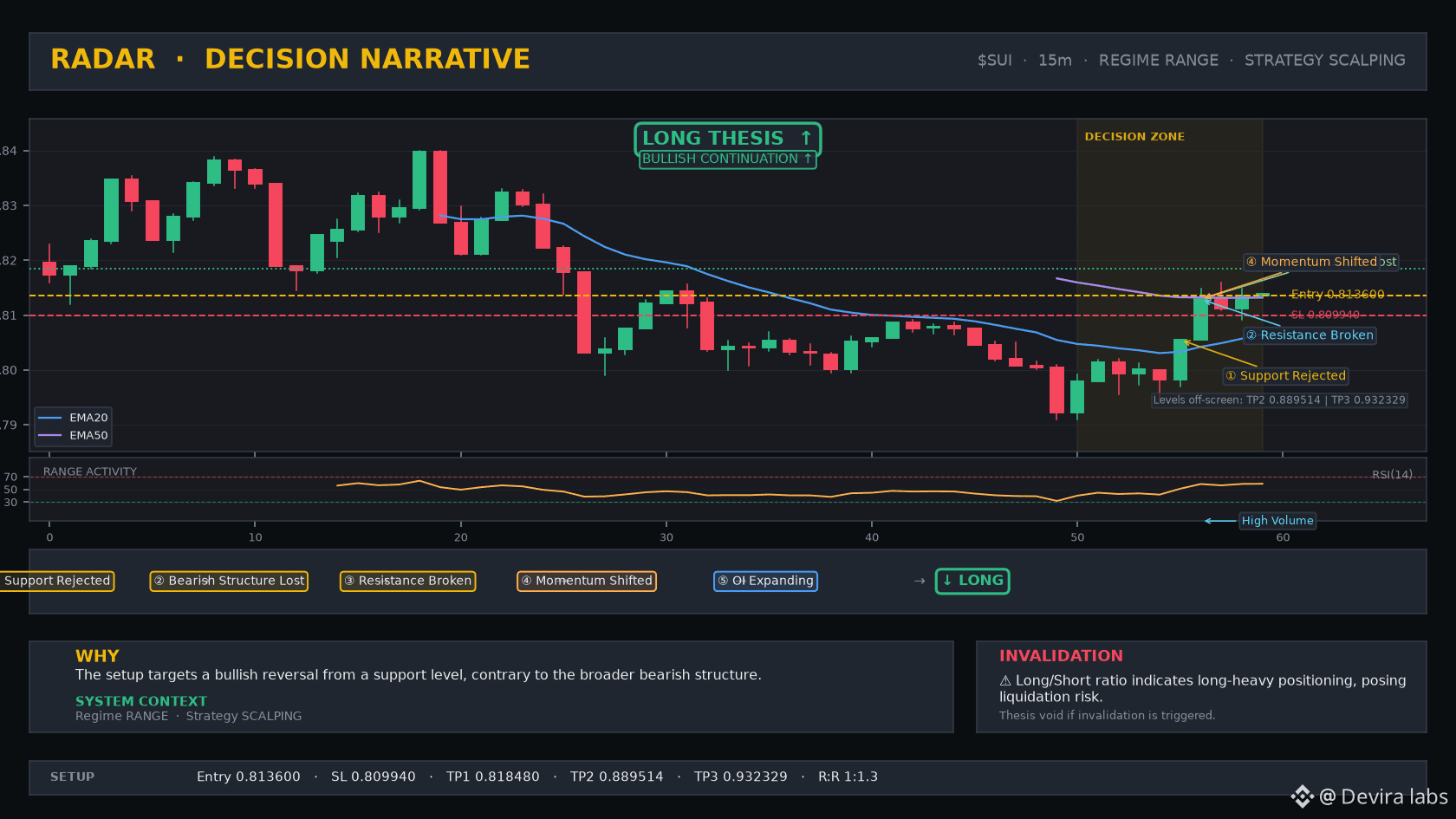The image size is (1456, 819).
Task: Click the R:R 1:1.3 value
Action: pos(848,777)
